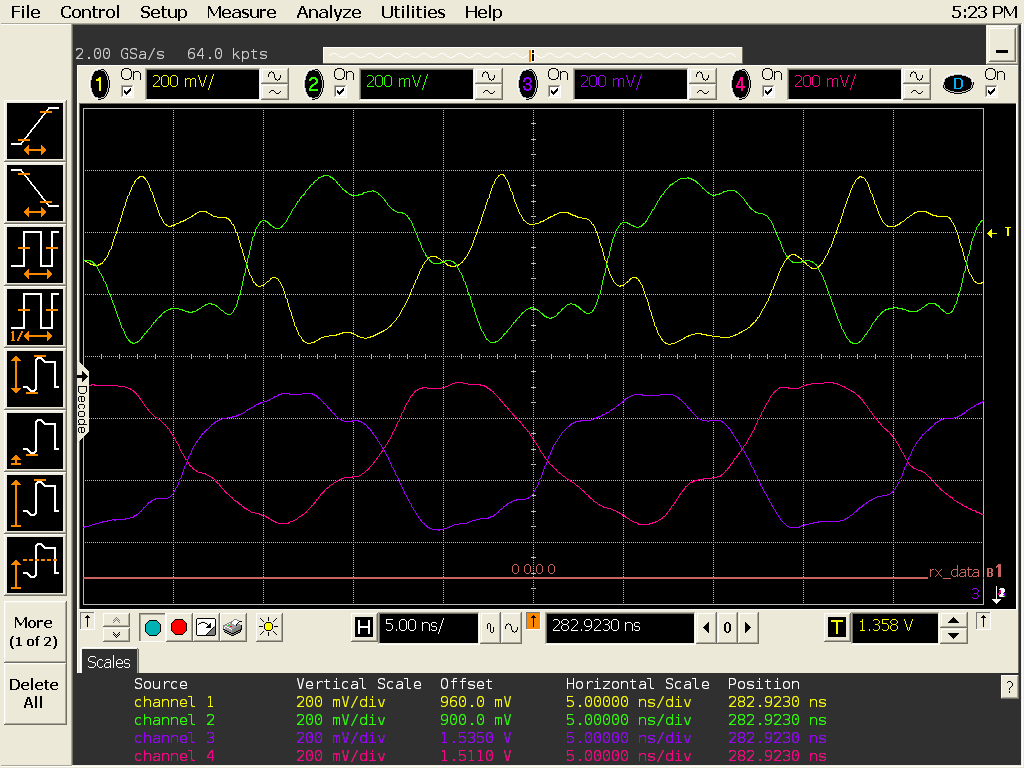This screenshot has height=768, width=1024.
Task: Click the horizontal H setup button
Action: tap(364, 628)
